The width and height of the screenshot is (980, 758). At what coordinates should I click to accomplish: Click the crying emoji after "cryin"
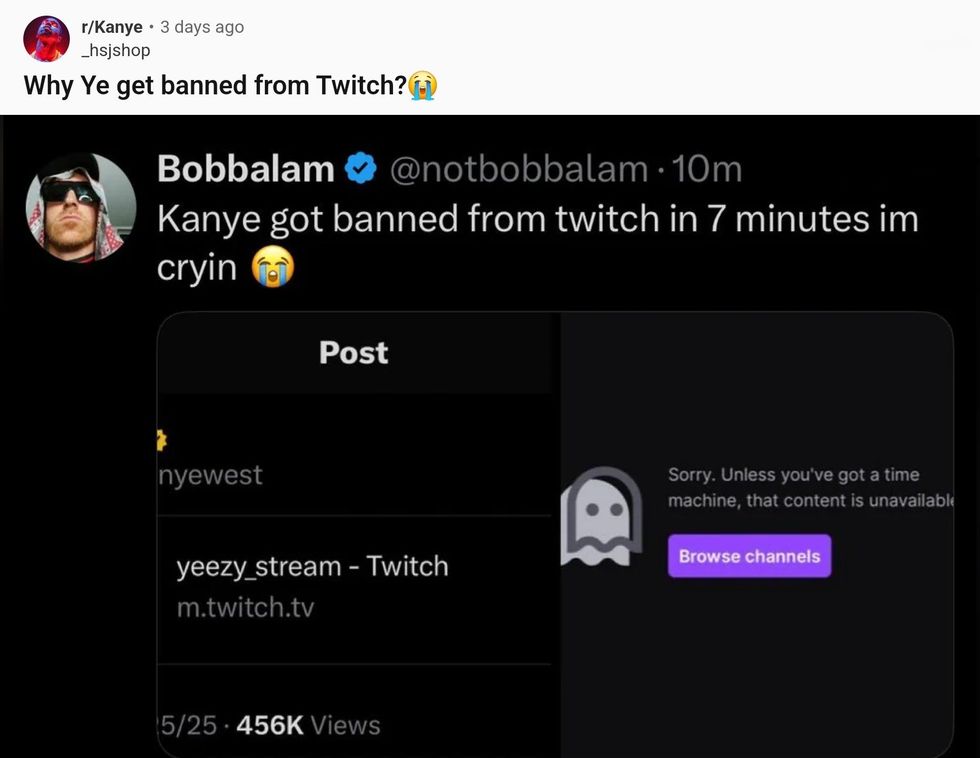pyautogui.click(x=273, y=268)
